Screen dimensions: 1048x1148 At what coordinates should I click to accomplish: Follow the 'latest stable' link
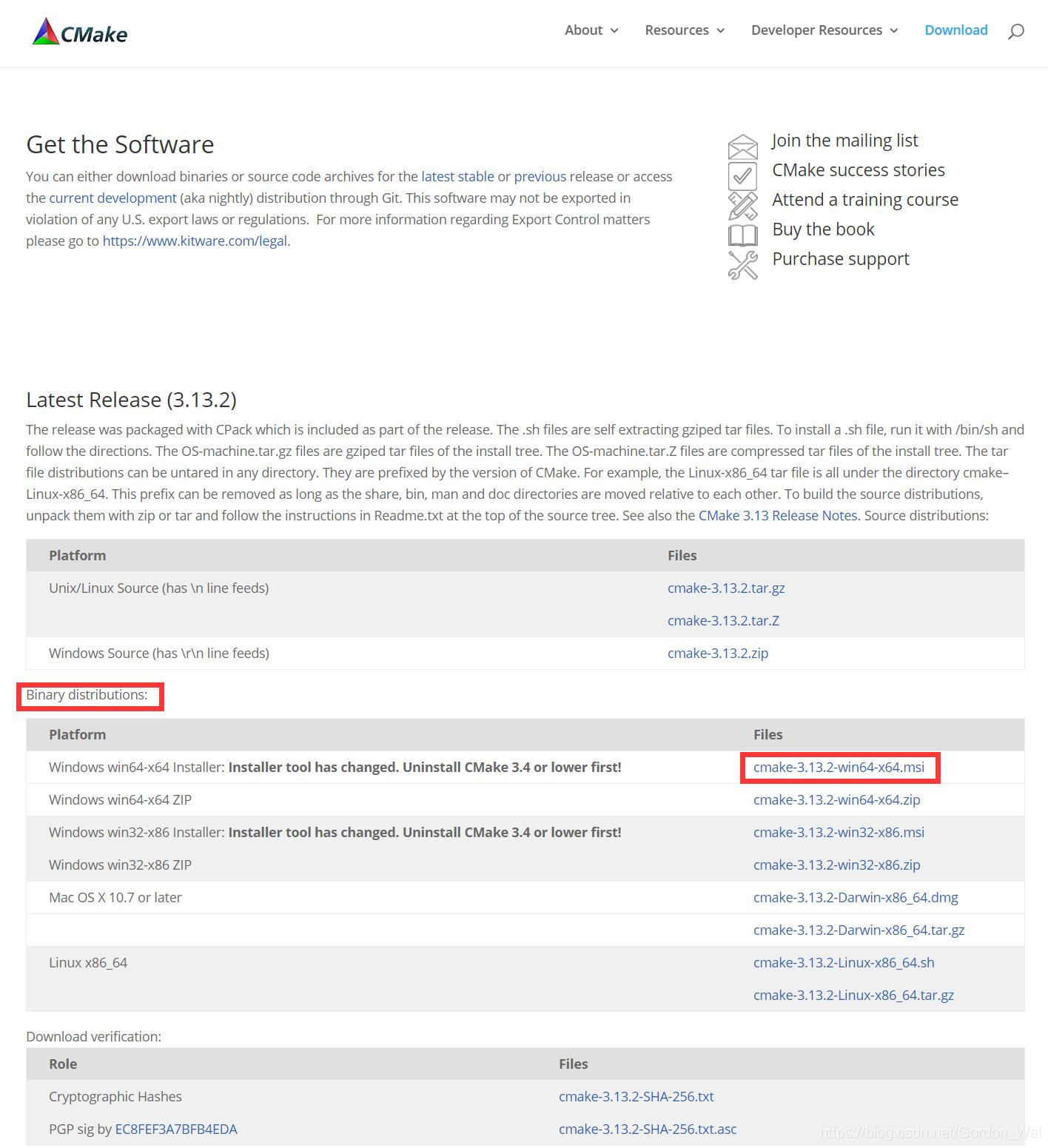tap(457, 177)
